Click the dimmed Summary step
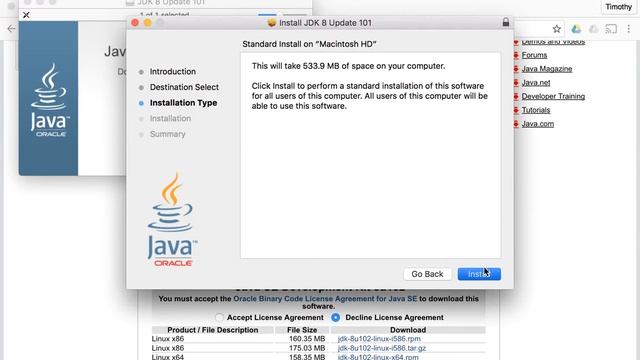640x360 pixels. click(x=167, y=134)
